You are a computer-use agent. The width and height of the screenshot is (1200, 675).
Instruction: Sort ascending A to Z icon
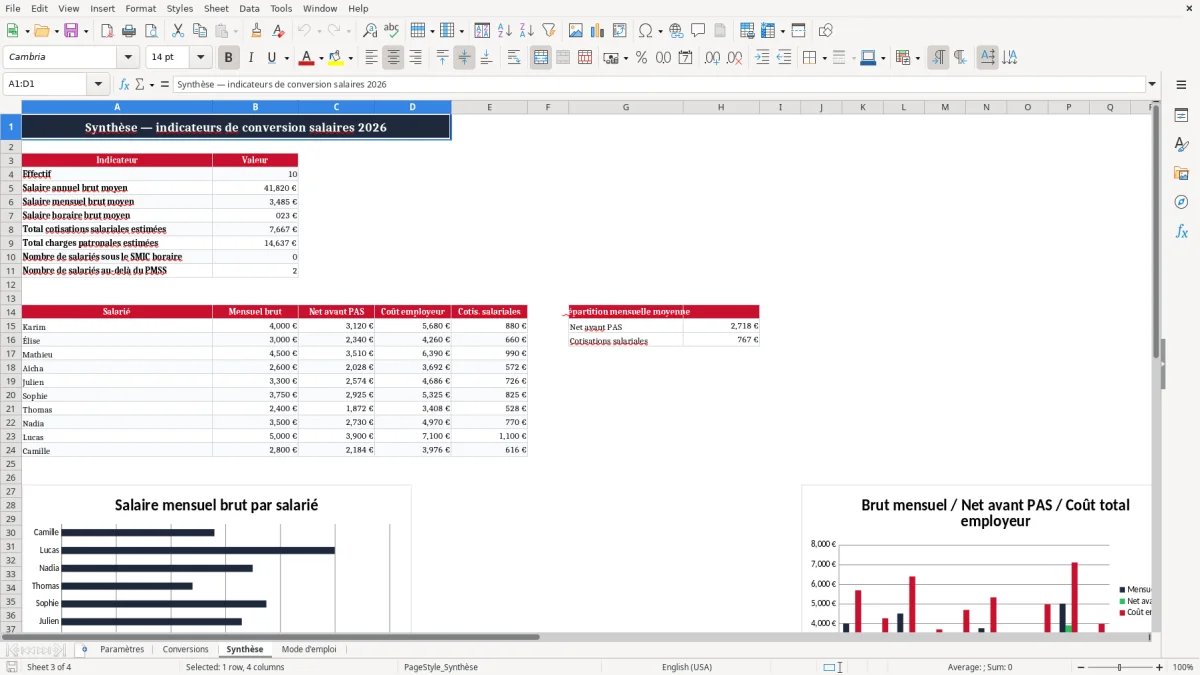tap(505, 31)
